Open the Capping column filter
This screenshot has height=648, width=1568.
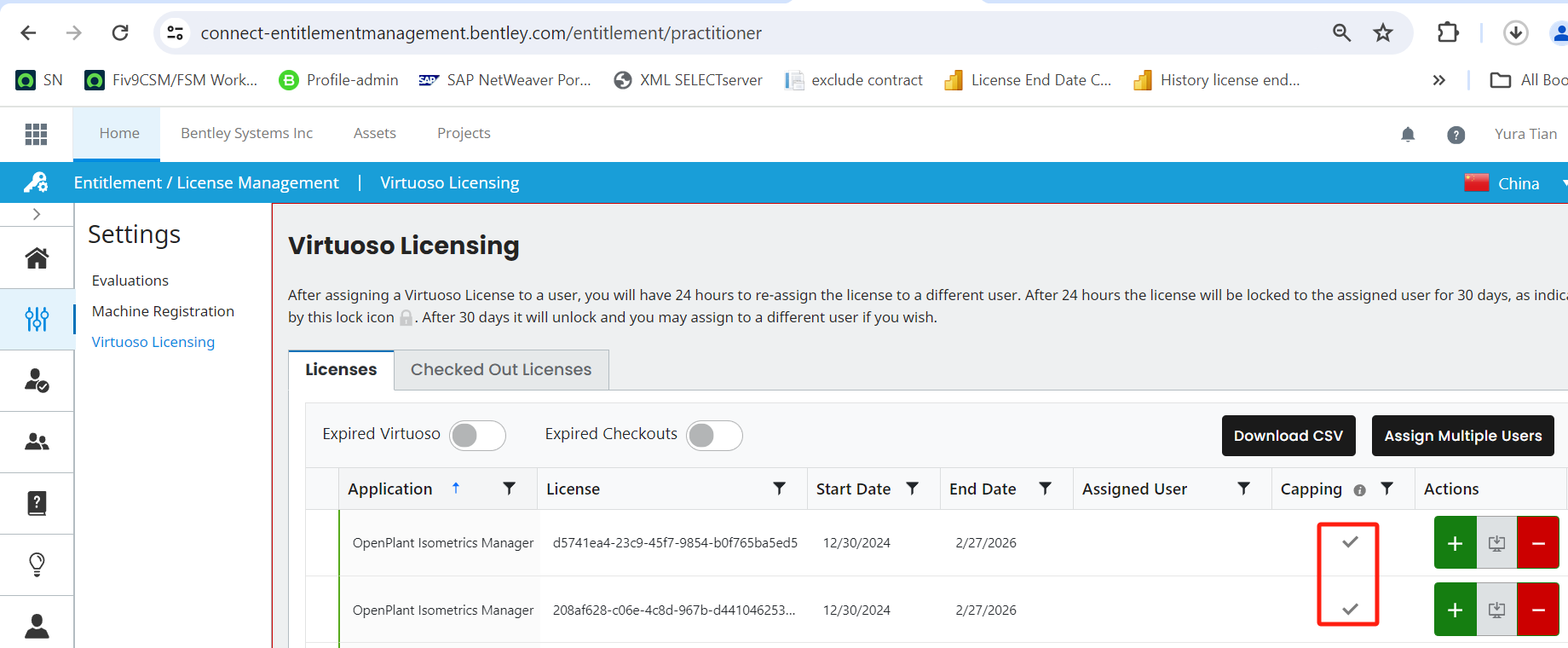coord(1386,489)
